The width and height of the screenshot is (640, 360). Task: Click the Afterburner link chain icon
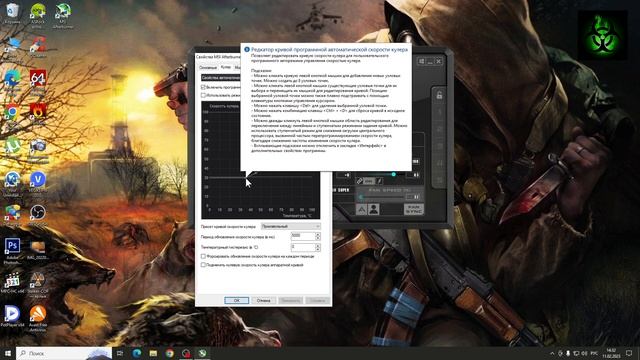[x=360, y=181]
